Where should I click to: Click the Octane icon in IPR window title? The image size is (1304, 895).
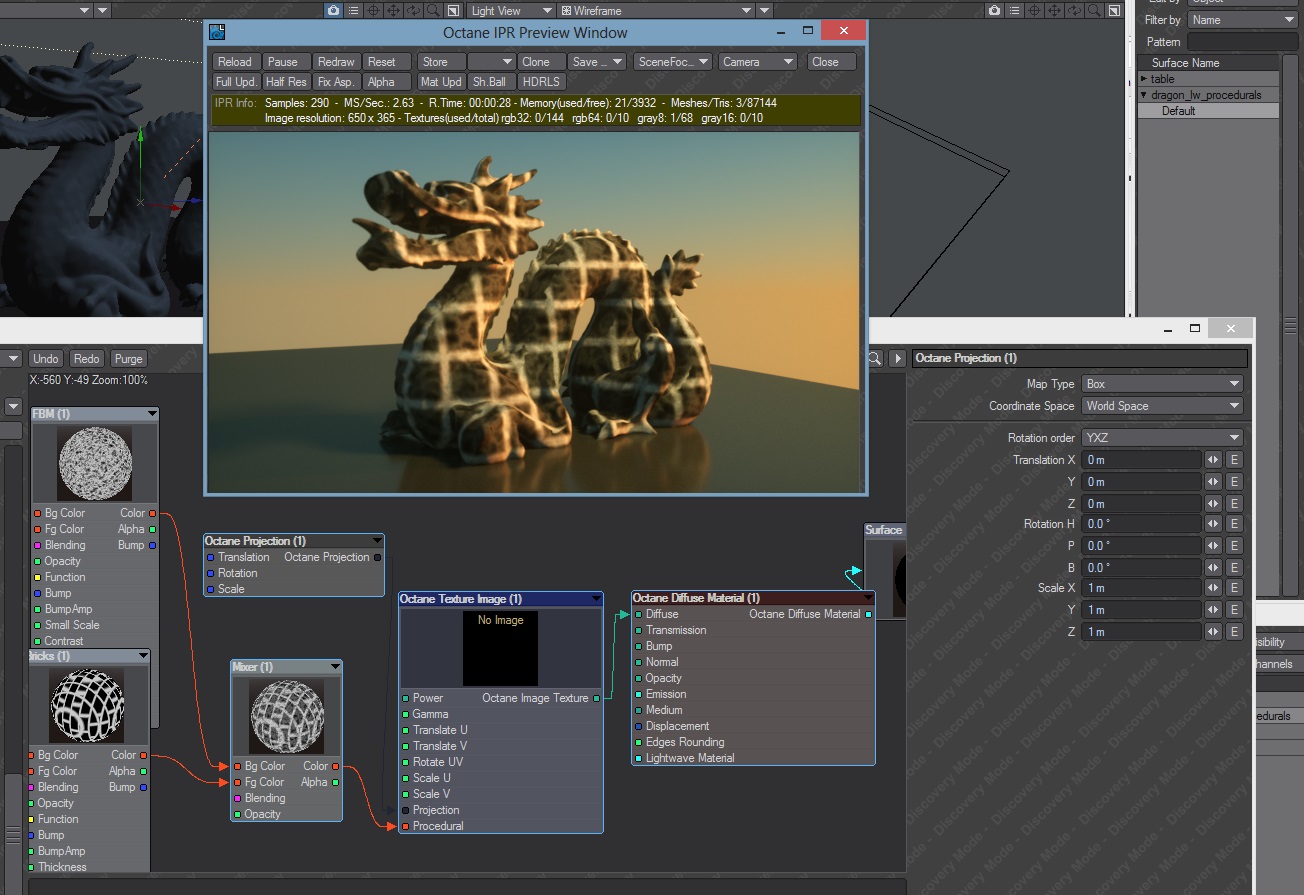(x=217, y=32)
